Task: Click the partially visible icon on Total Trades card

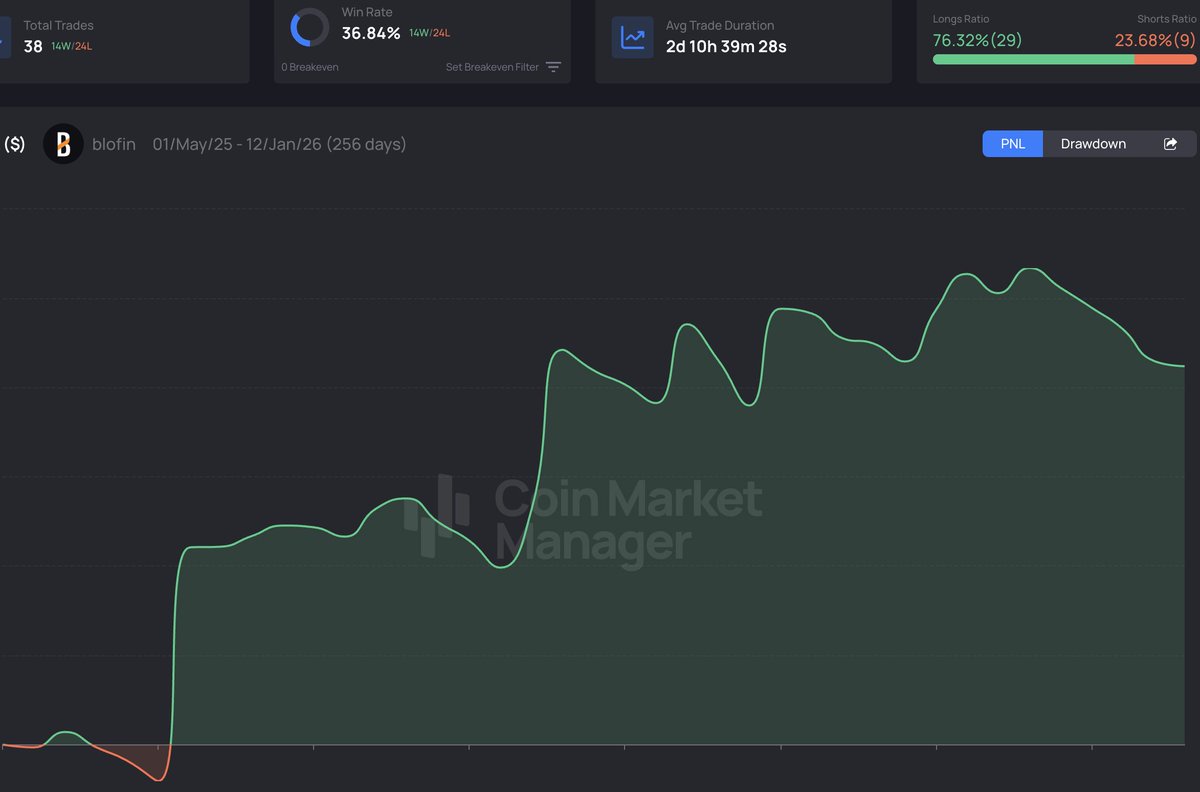Action: coord(4,34)
